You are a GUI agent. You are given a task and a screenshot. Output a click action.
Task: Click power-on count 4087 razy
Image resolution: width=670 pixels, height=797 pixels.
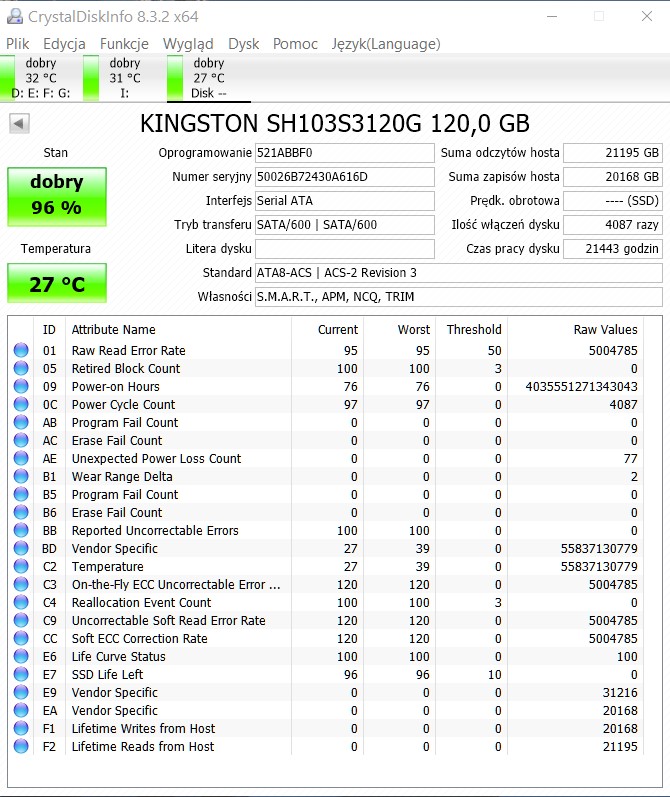click(613, 225)
